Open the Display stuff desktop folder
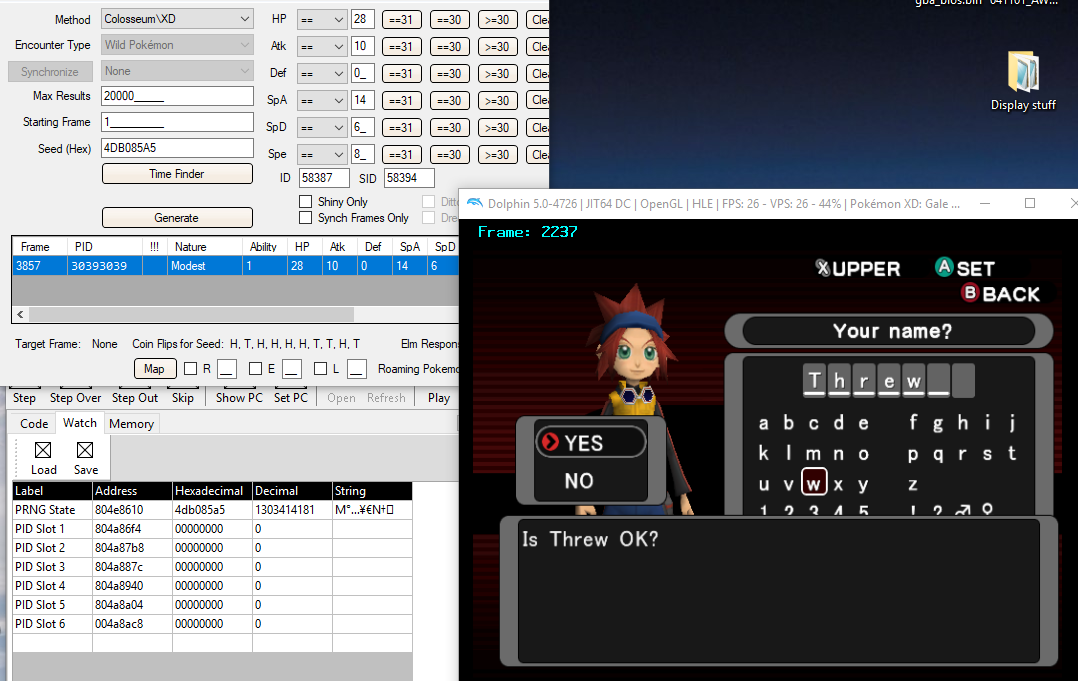Viewport: 1078px width, 681px height. coord(1023,80)
